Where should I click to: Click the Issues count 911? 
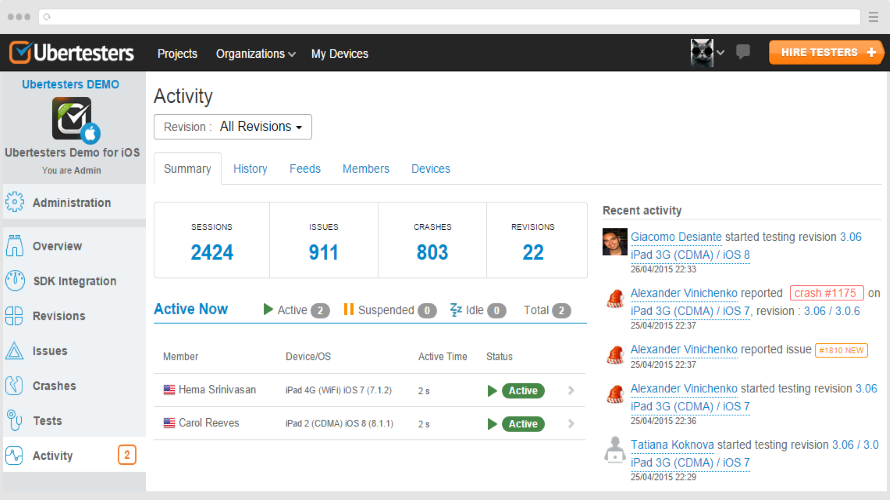point(324,252)
